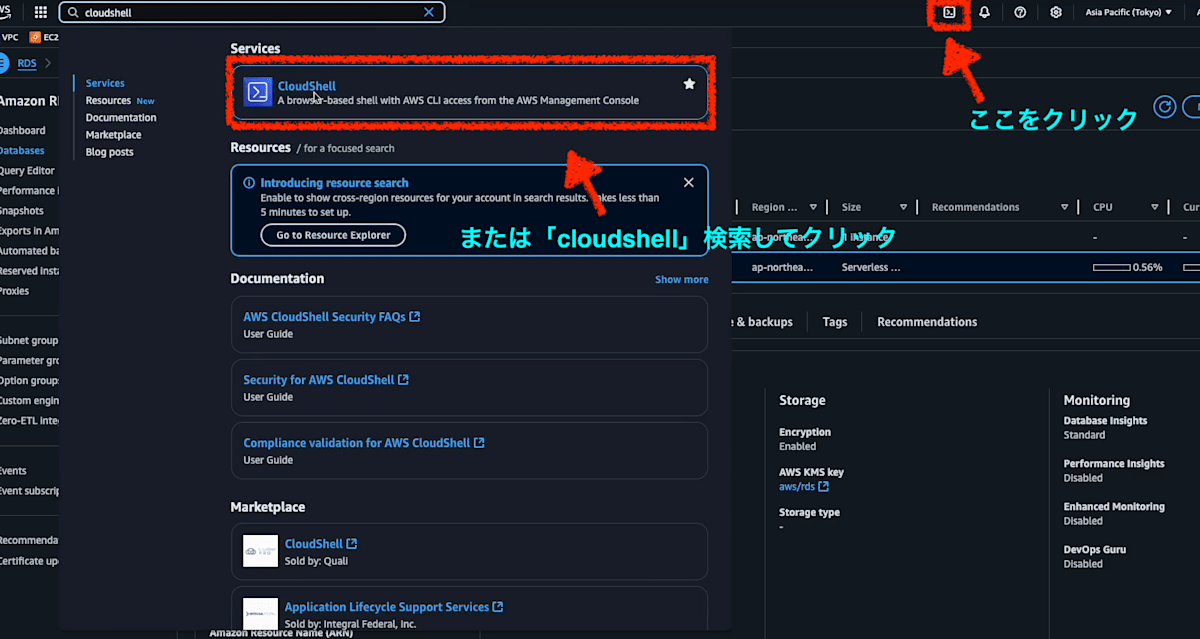Image resolution: width=1200 pixels, height=639 pixels.
Task: Filter search results by Services
Action: [105, 83]
